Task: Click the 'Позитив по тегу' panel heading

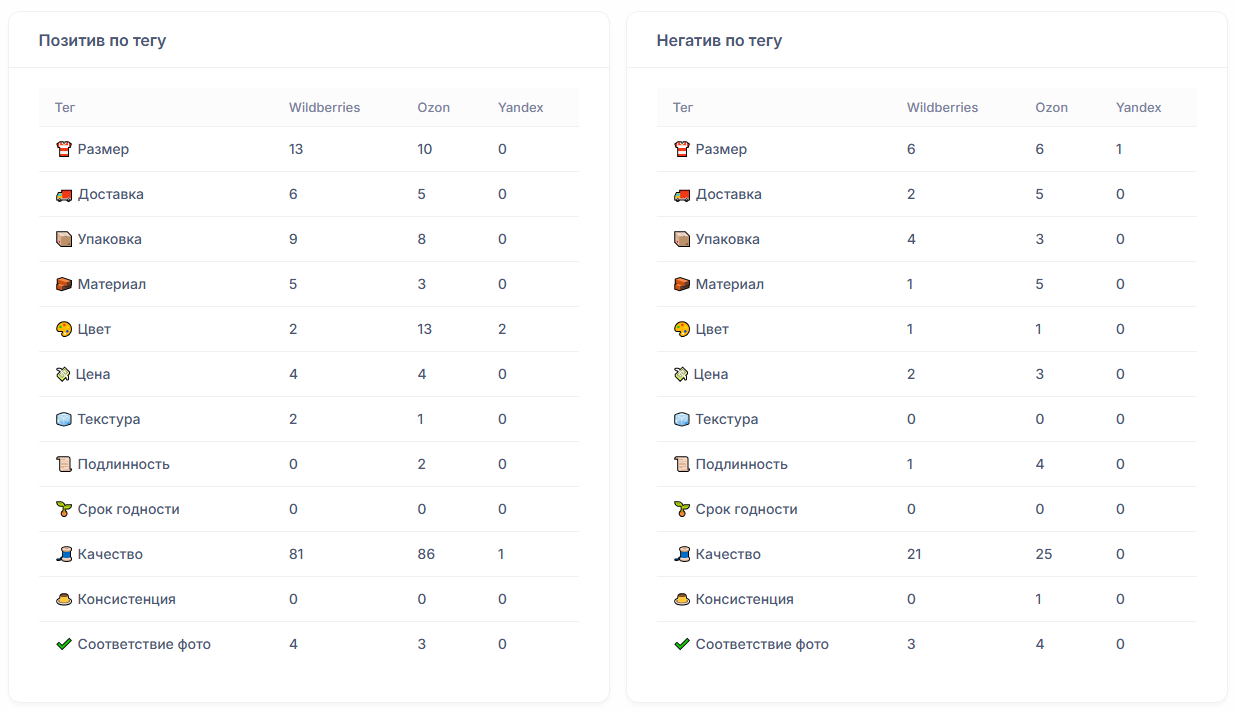Action: (x=102, y=41)
